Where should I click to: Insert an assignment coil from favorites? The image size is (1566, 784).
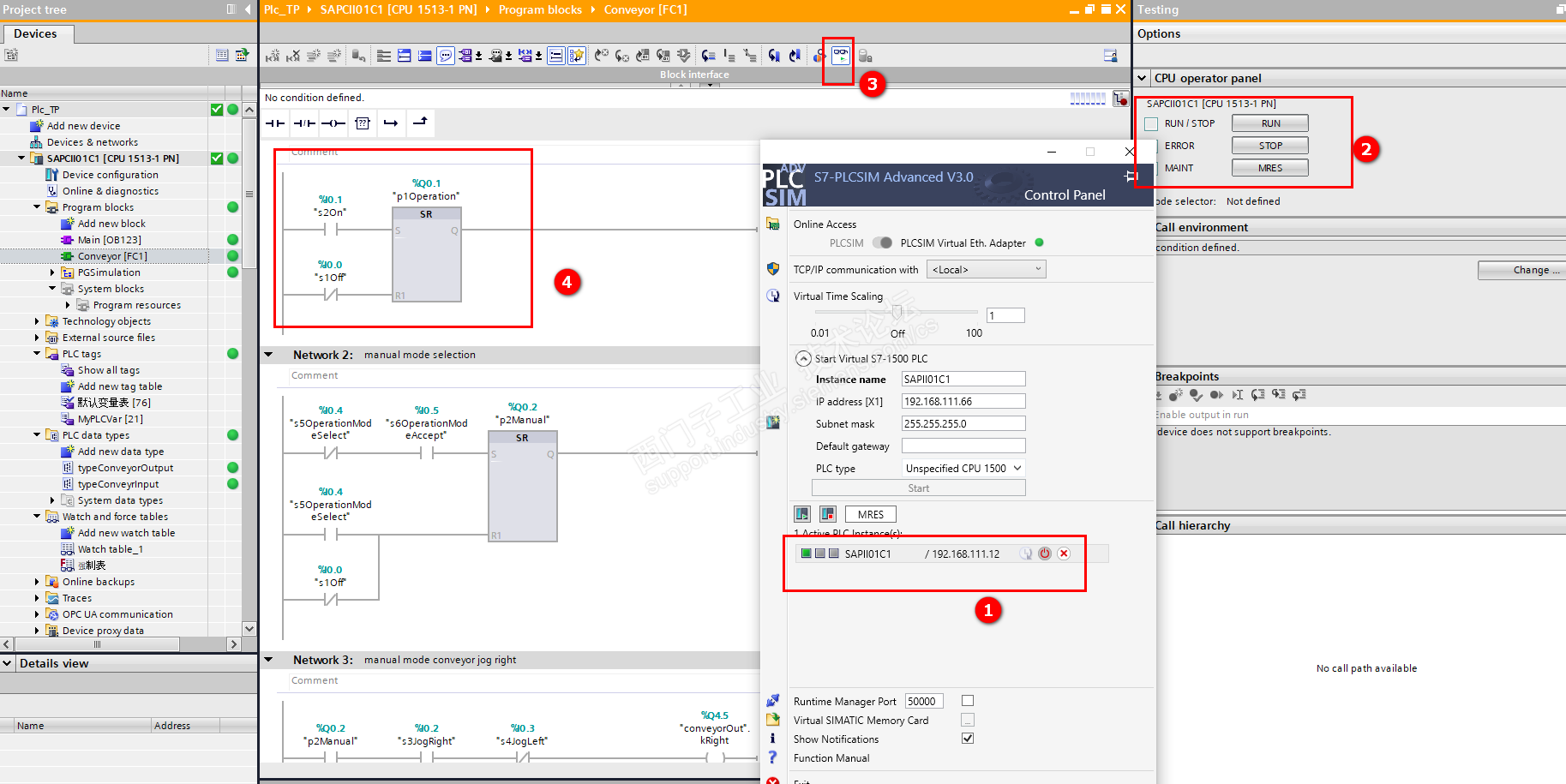tap(333, 123)
